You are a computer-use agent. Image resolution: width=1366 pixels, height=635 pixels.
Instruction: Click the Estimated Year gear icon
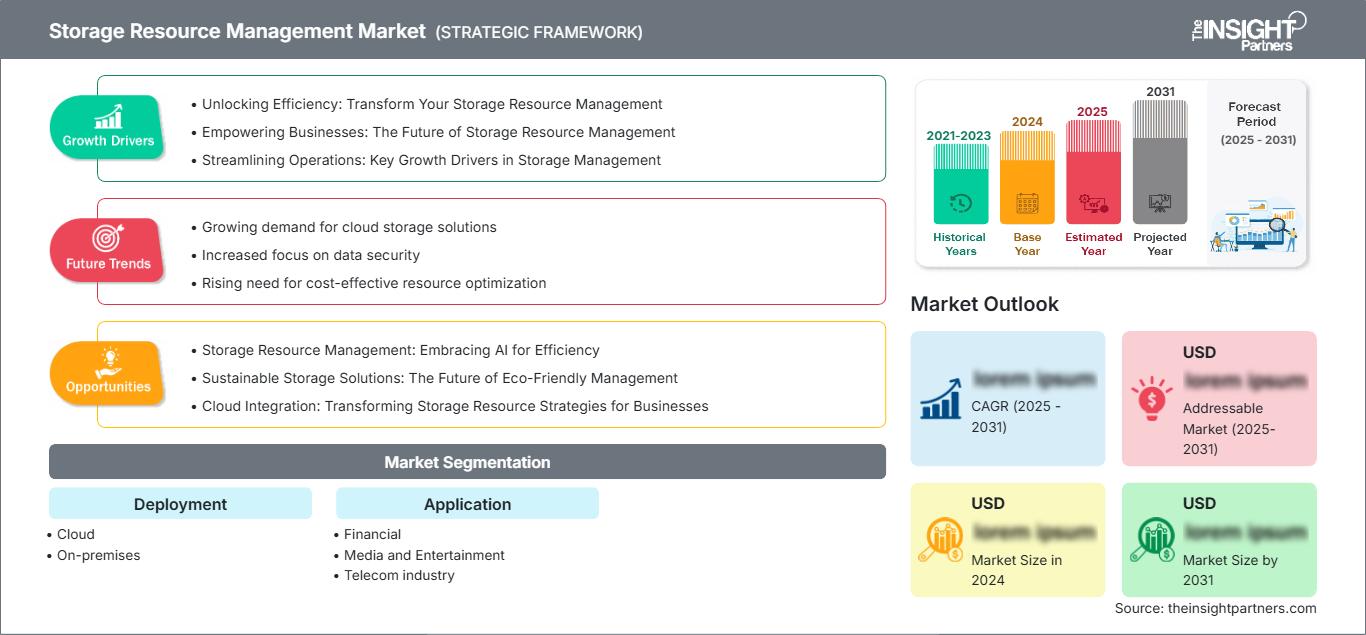tap(1093, 204)
